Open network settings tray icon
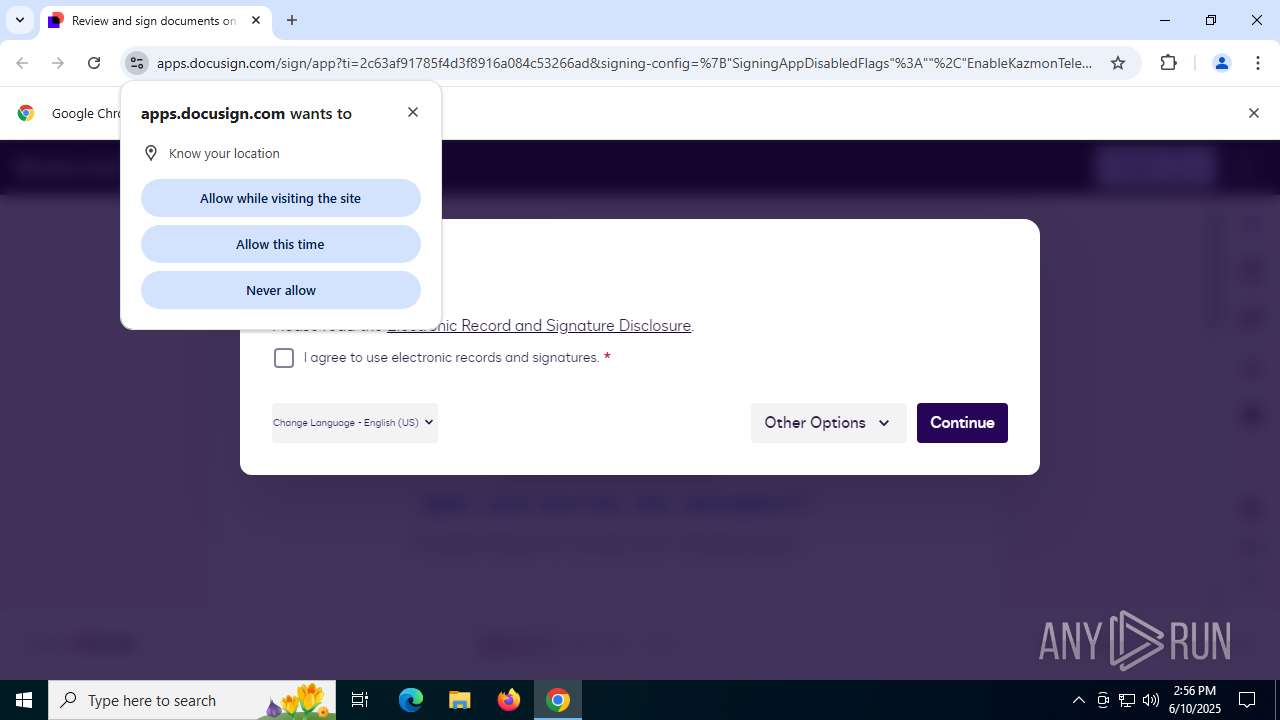Viewport: 1280px width, 720px height. (1127, 700)
